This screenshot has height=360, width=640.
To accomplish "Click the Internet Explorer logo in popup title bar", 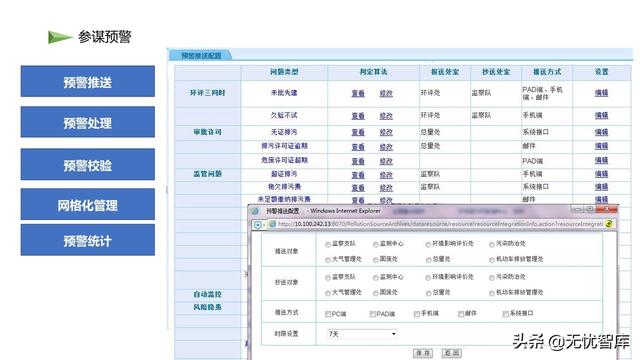I will [x=255, y=211].
